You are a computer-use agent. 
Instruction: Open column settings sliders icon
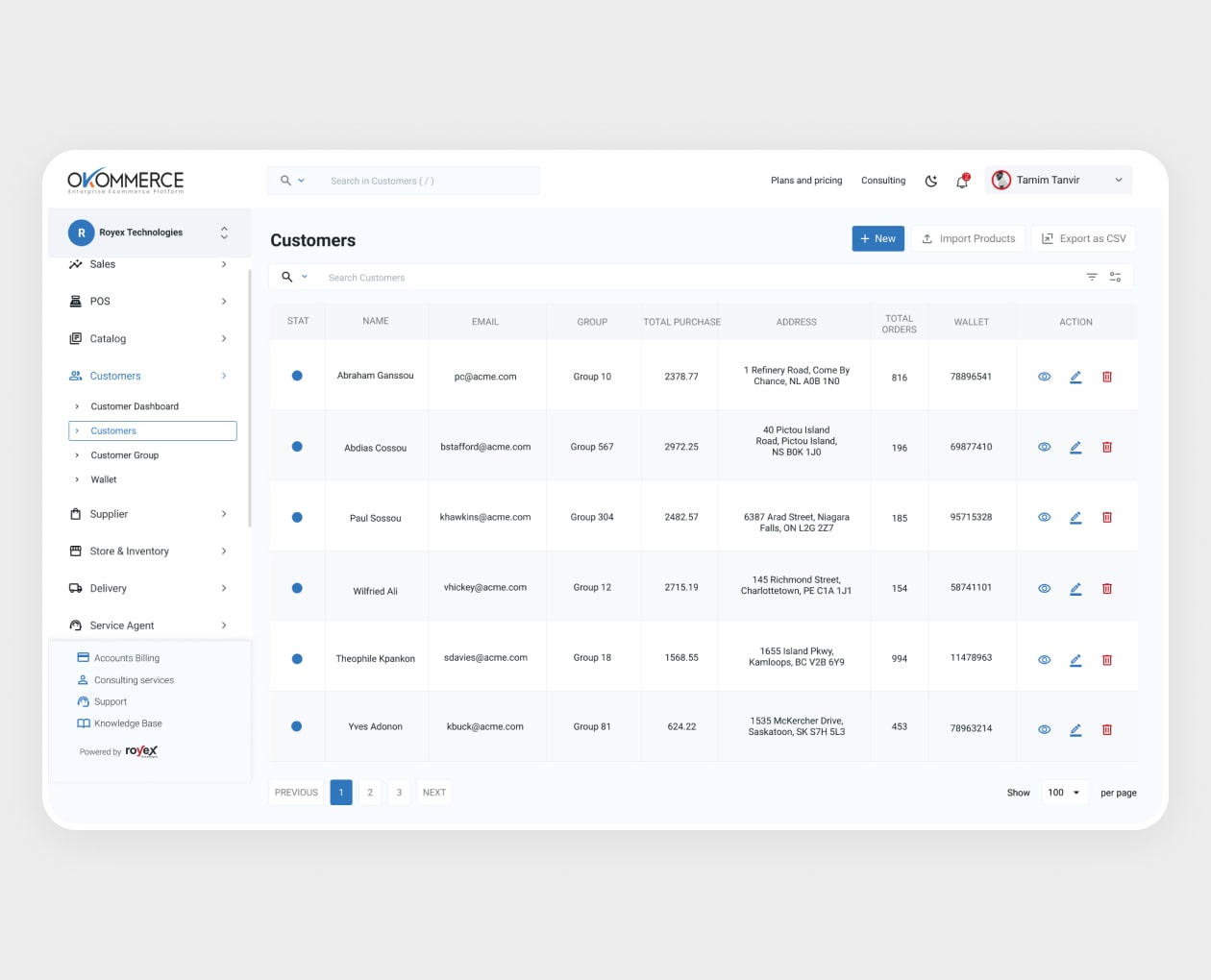click(1115, 277)
